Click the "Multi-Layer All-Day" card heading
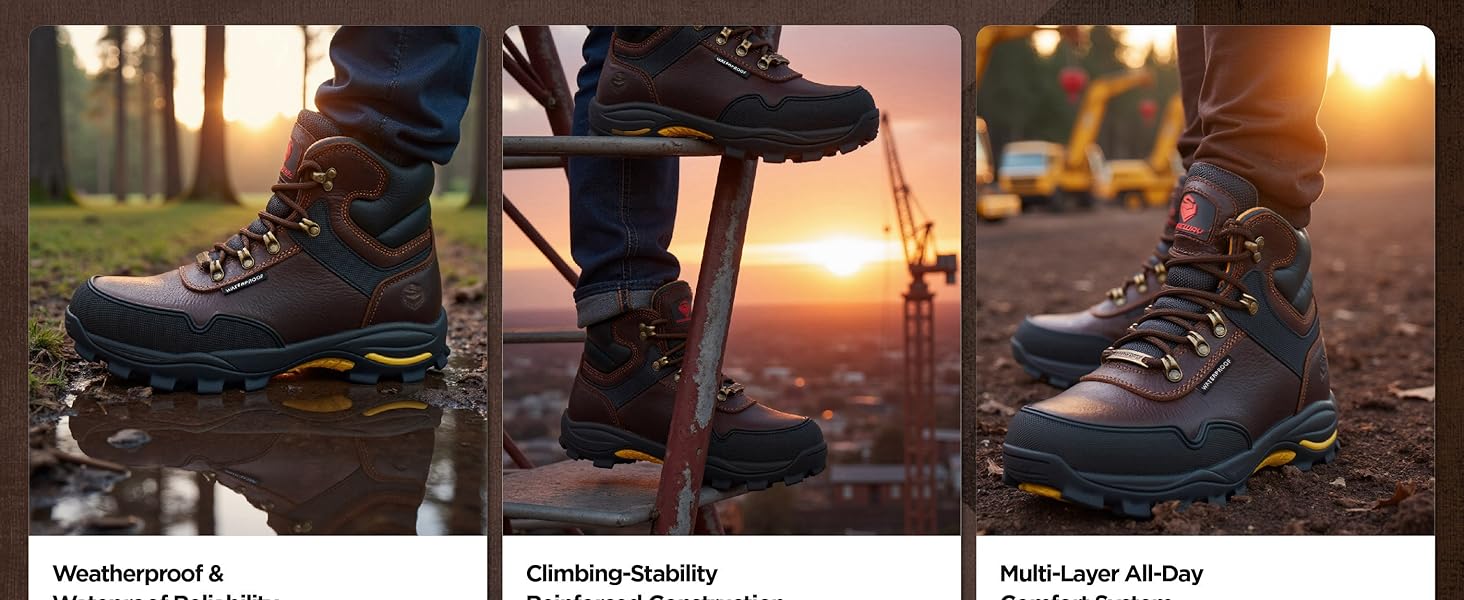1464x600 pixels. point(1101,574)
